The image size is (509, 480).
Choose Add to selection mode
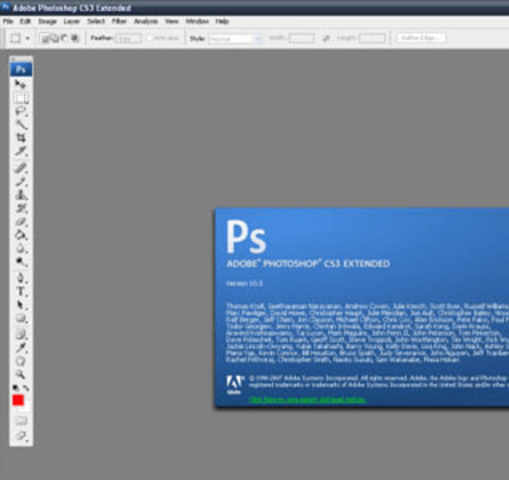[54, 38]
